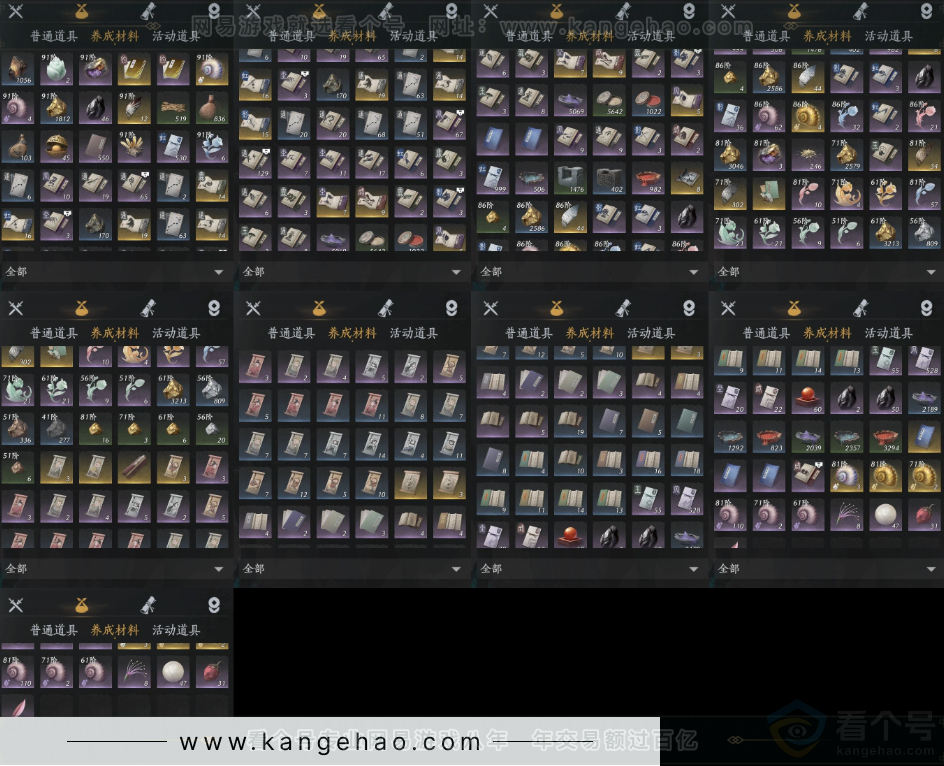Select gold pouch icon in second top-row panel
The width and height of the screenshot is (944, 766).
coord(319,11)
